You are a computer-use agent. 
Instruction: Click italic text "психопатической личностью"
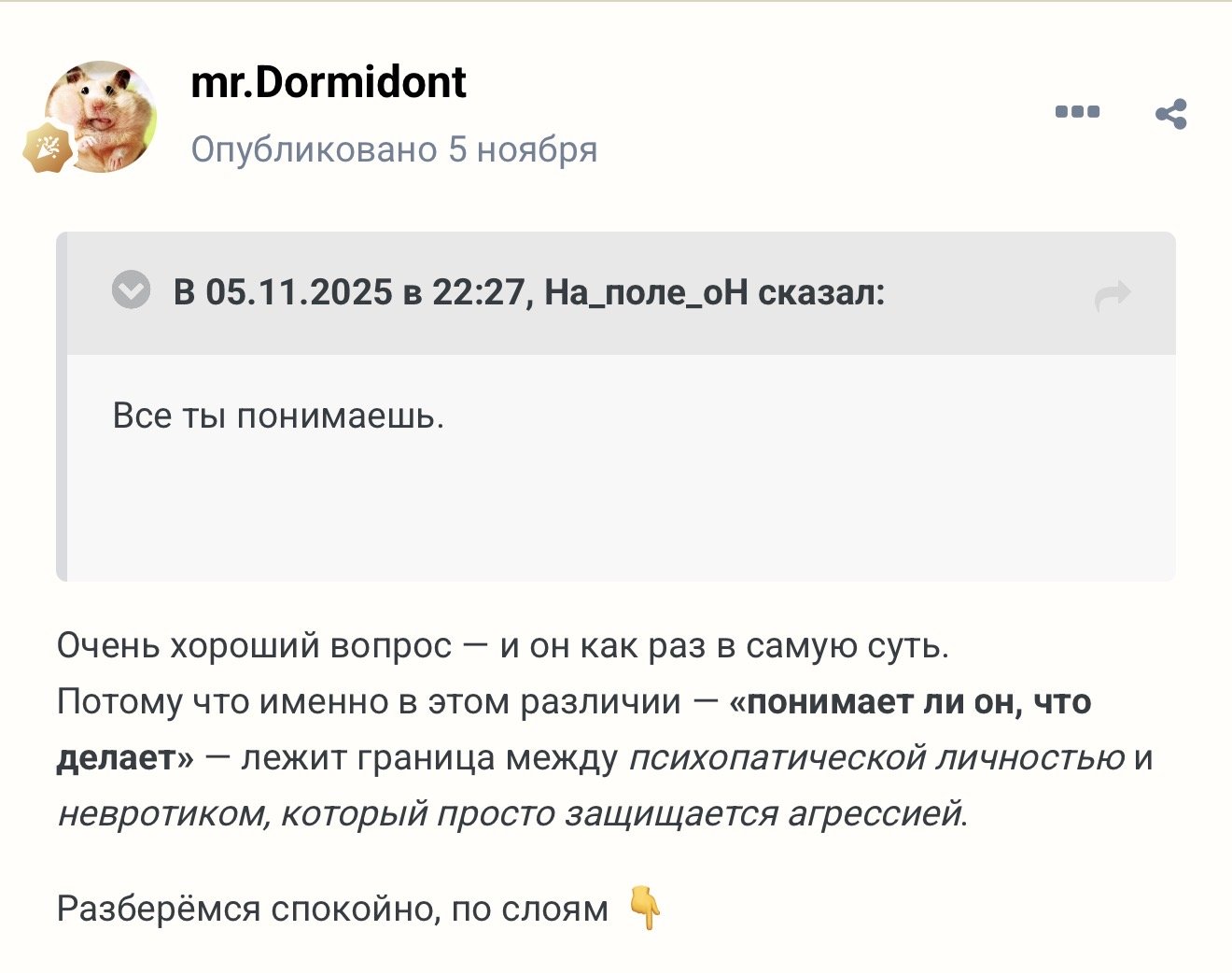pyautogui.click(x=876, y=757)
